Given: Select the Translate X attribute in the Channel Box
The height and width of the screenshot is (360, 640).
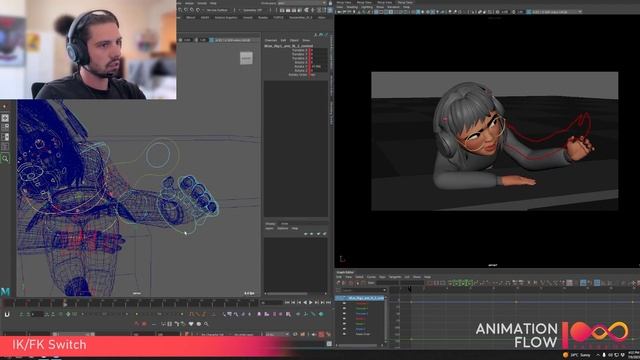Looking at the screenshot, I should (x=300, y=50).
